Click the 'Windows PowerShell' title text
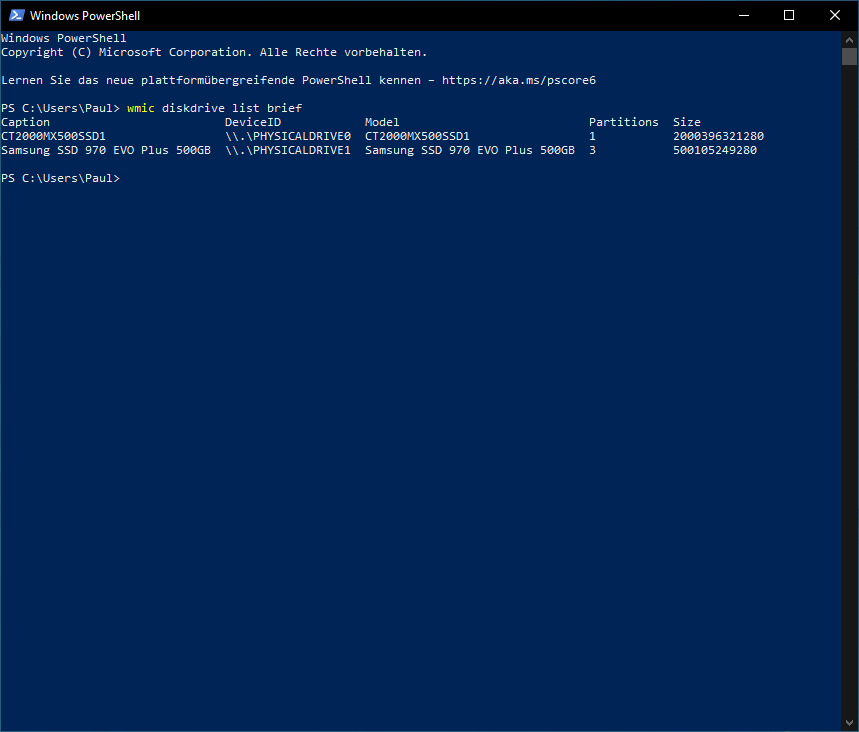 (85, 15)
